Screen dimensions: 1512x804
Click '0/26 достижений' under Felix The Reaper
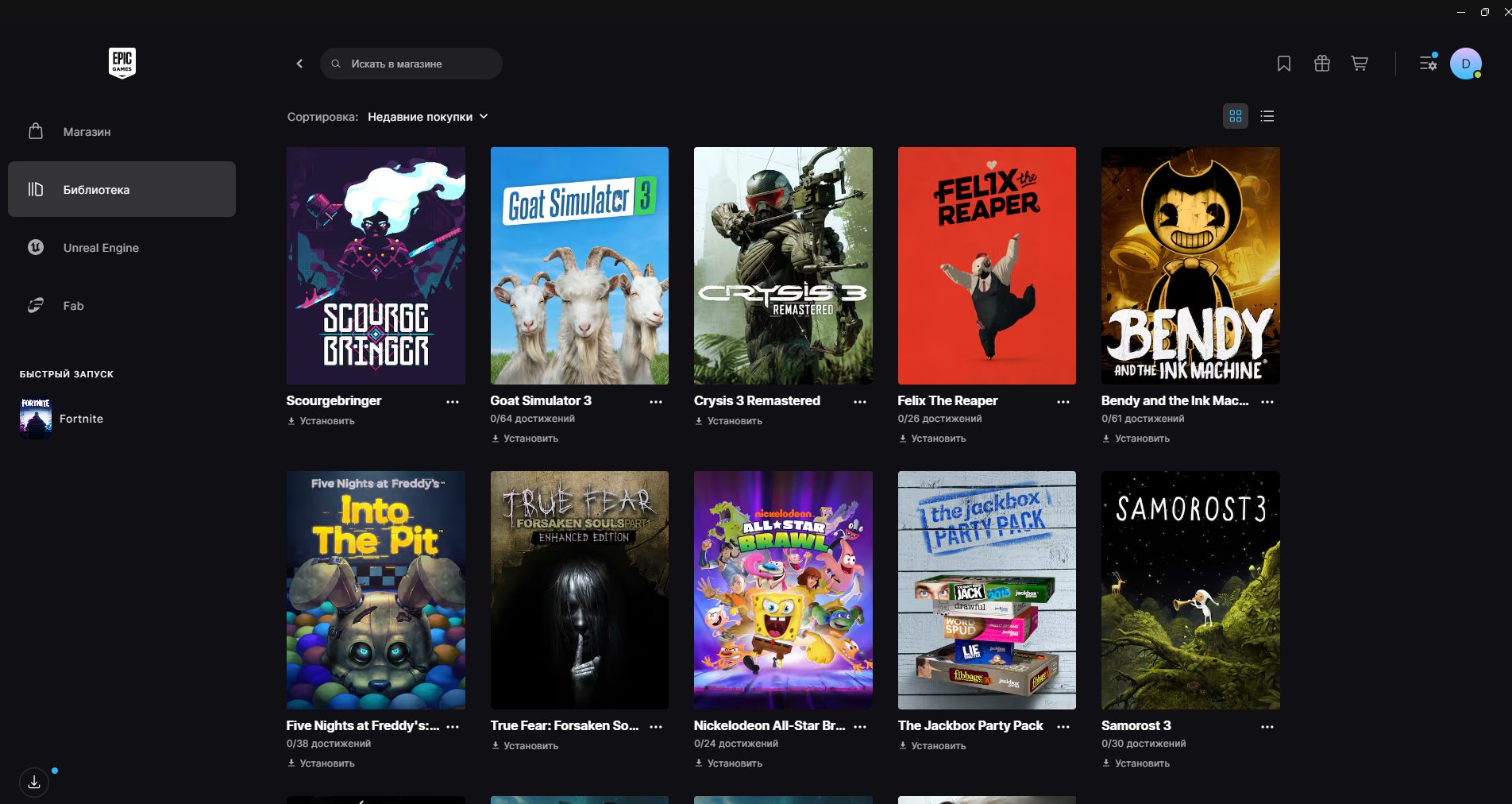coord(940,419)
